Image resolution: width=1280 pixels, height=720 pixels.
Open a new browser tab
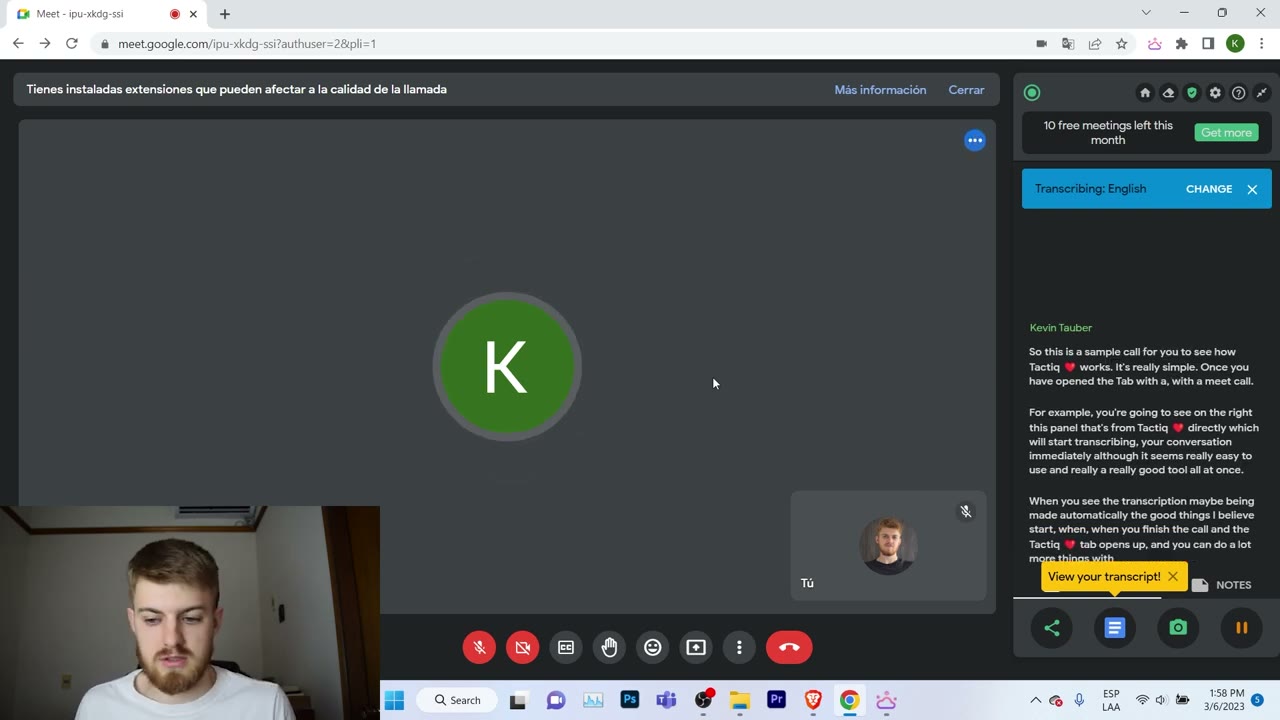pyautogui.click(x=224, y=14)
